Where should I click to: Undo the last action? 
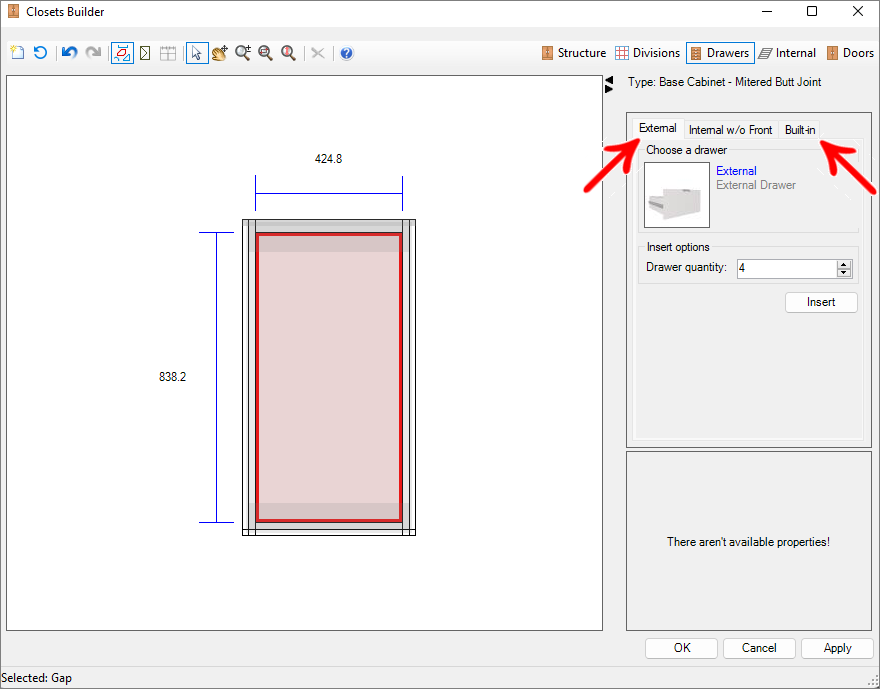(x=69, y=53)
